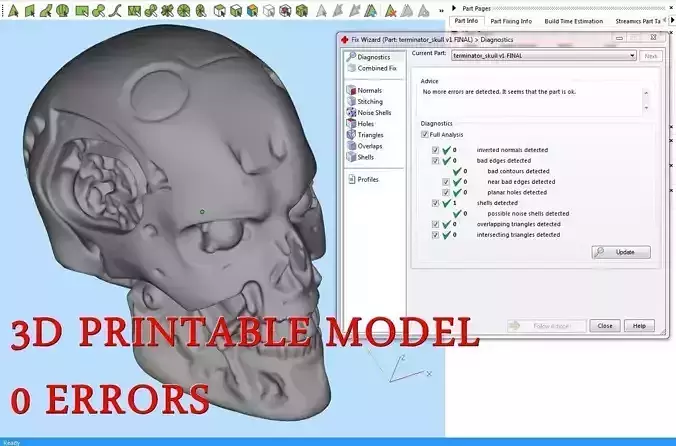Click 'bad contours detected' row text
Screen dimensions: 676x446
pyautogui.click(x=518, y=171)
